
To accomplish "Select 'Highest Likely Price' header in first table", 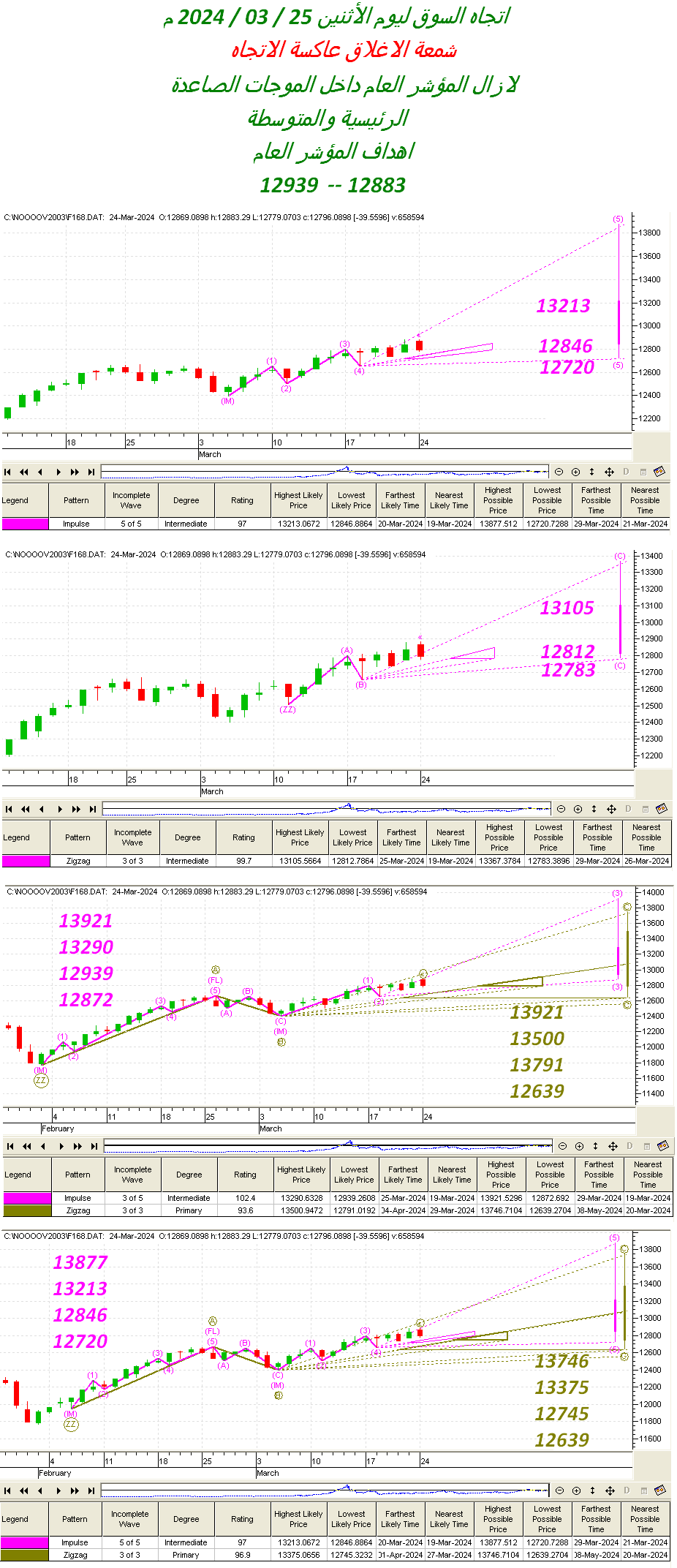I will coord(298,500).
